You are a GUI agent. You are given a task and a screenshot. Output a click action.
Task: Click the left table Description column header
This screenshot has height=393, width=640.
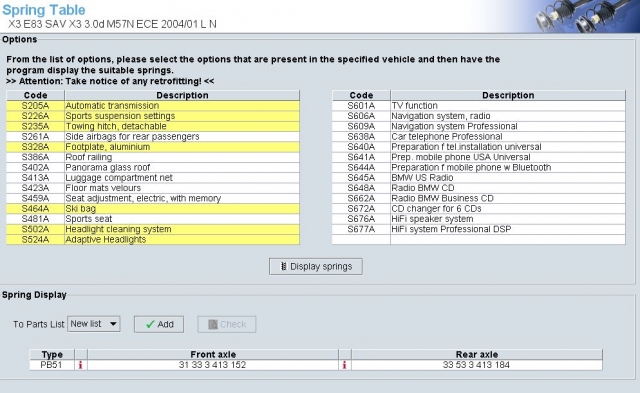point(182,95)
